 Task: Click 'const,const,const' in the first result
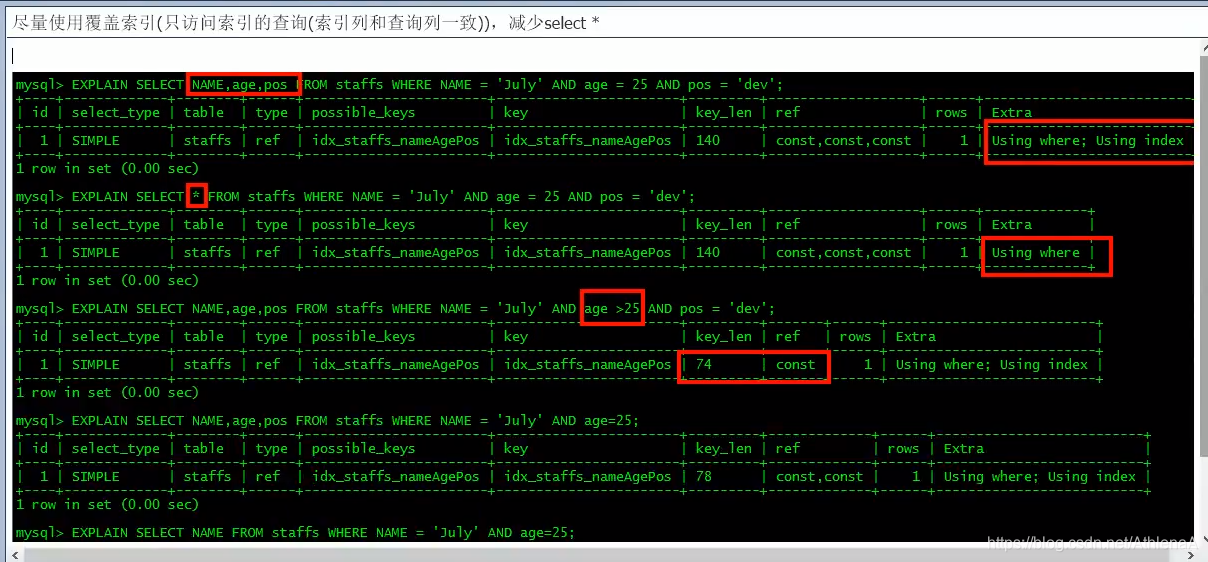click(843, 141)
